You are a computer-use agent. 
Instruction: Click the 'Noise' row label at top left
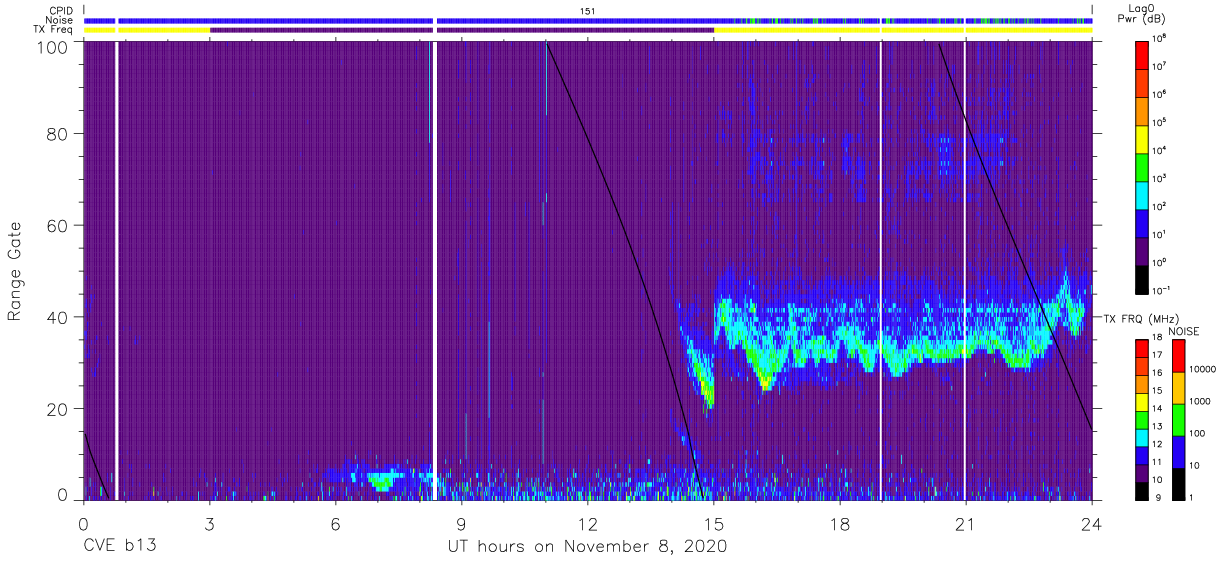coord(59,20)
